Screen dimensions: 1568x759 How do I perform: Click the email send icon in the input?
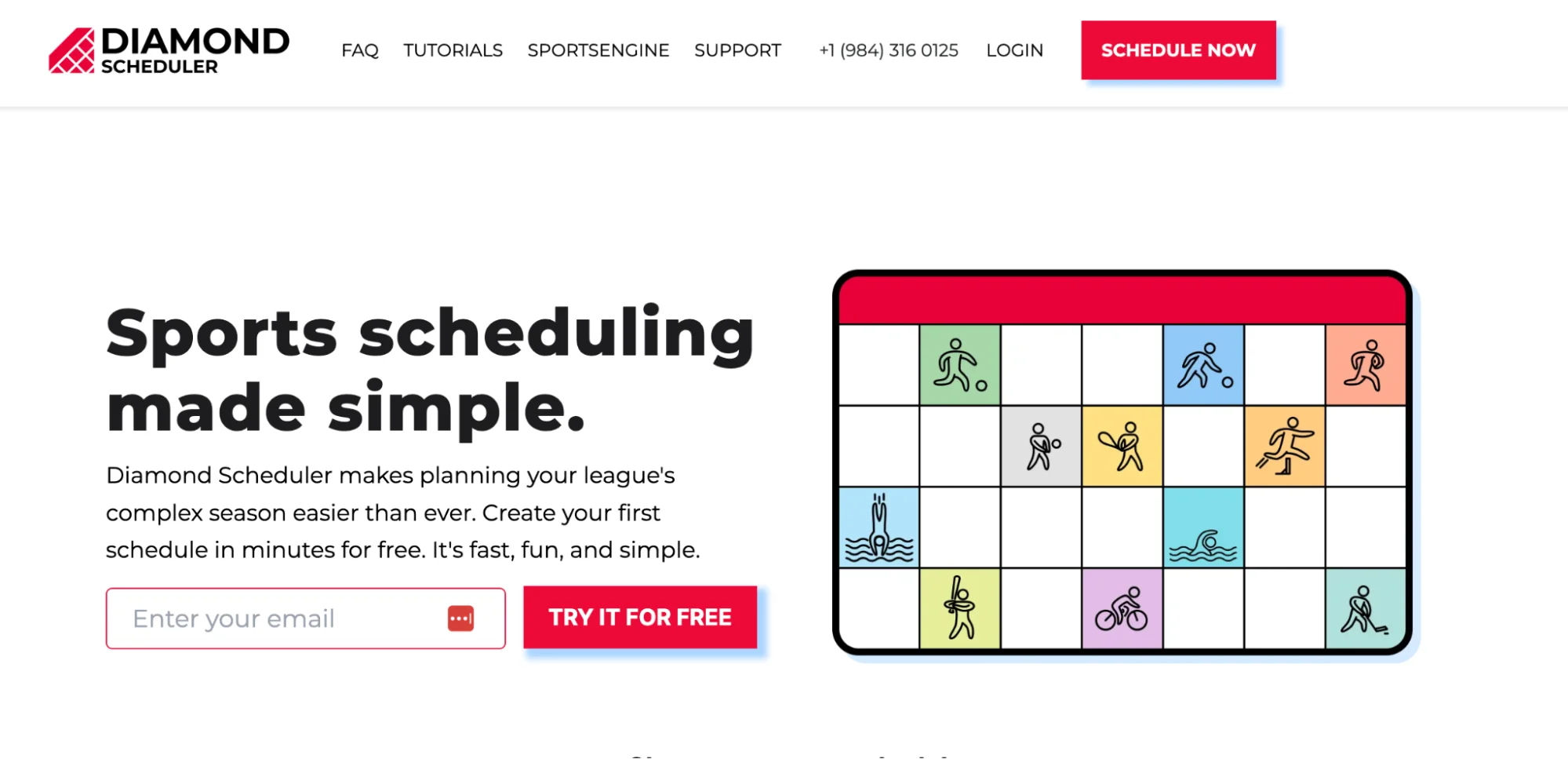[459, 619]
